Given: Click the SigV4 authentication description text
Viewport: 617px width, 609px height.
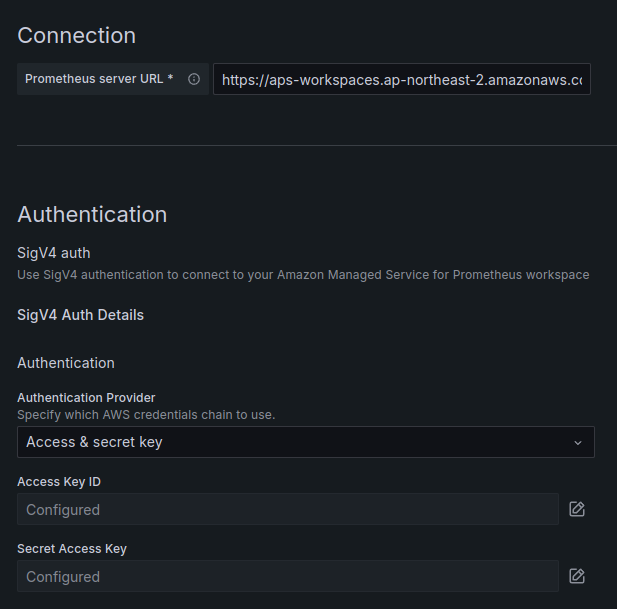Looking at the screenshot, I should tap(303, 275).
